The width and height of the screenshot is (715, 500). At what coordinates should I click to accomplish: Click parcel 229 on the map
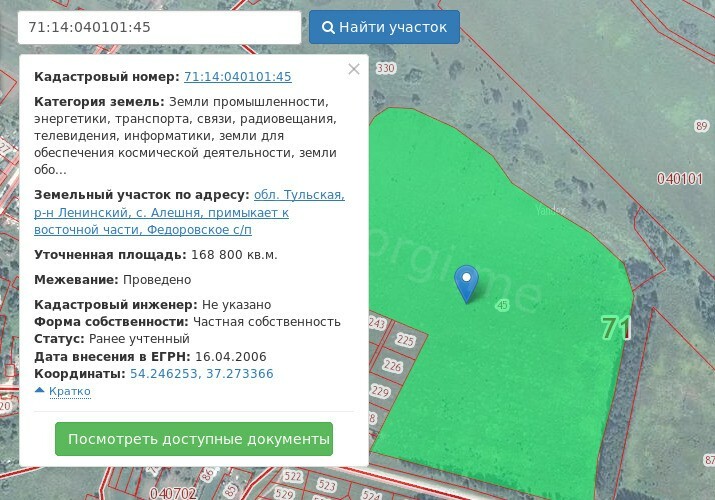click(380, 391)
